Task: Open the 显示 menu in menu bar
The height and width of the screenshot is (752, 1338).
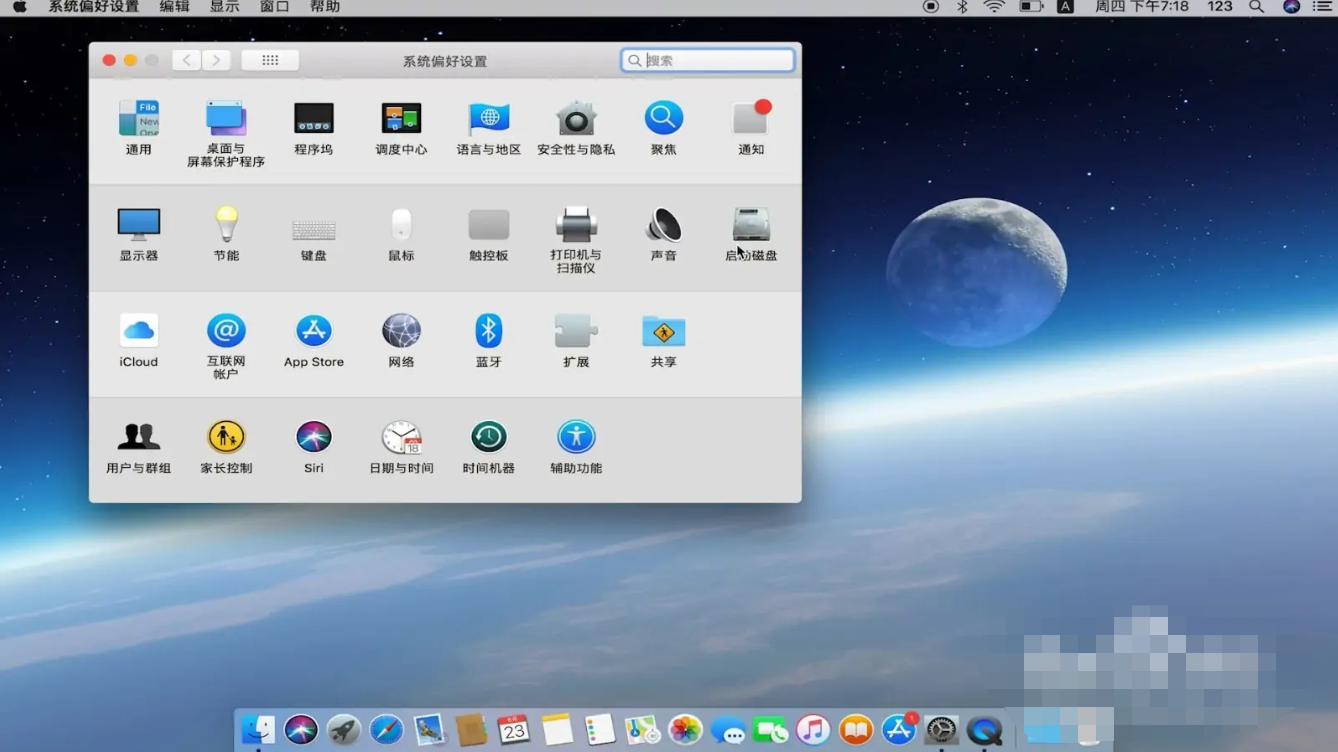Action: point(224,7)
